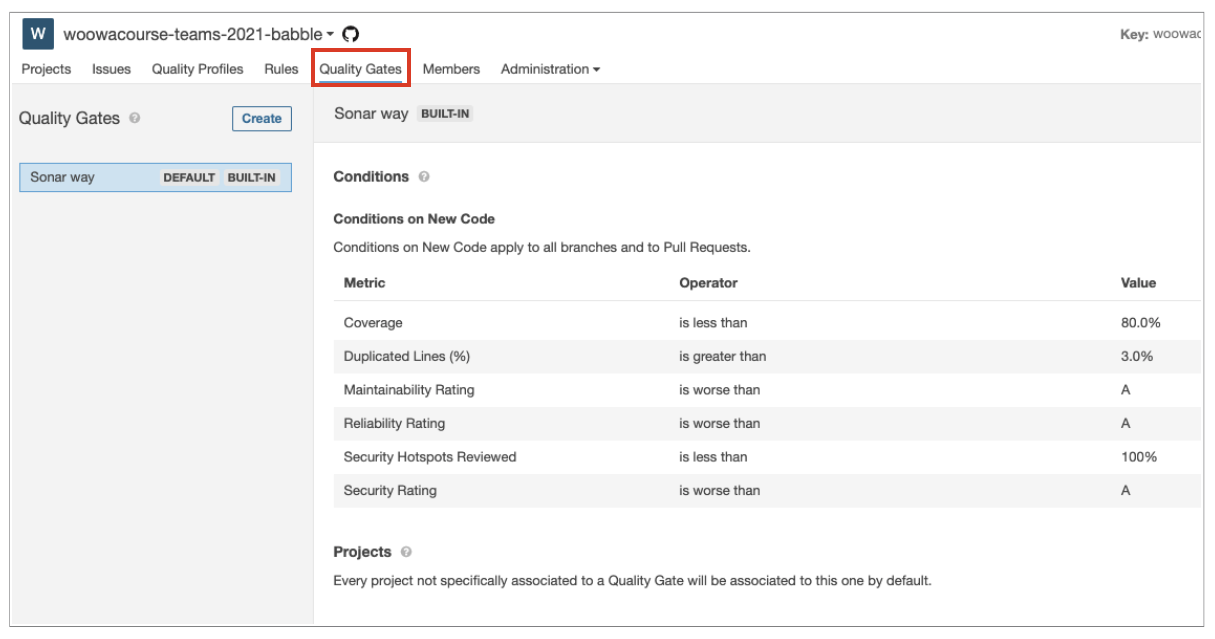Click the Coverage metric row

click(767, 323)
